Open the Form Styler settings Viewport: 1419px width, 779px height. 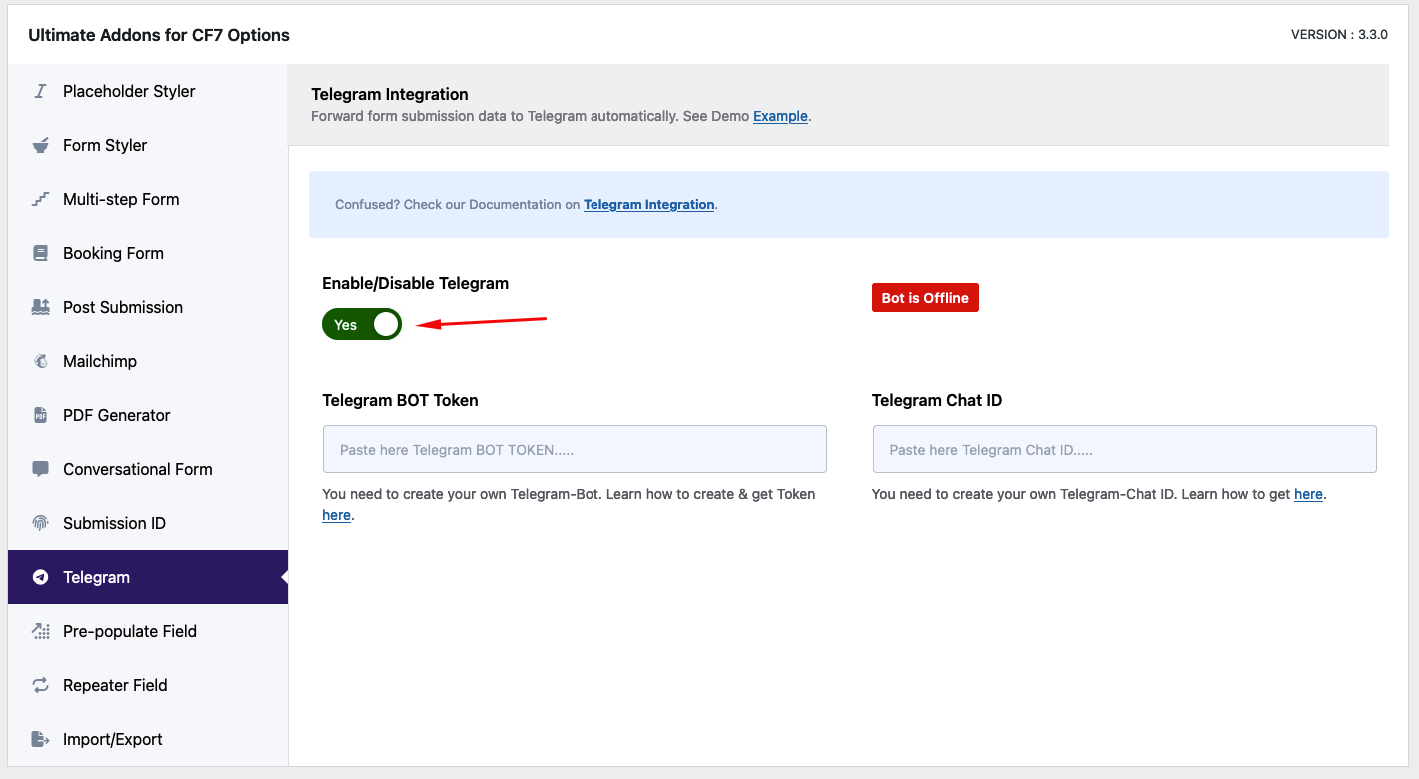coord(148,145)
